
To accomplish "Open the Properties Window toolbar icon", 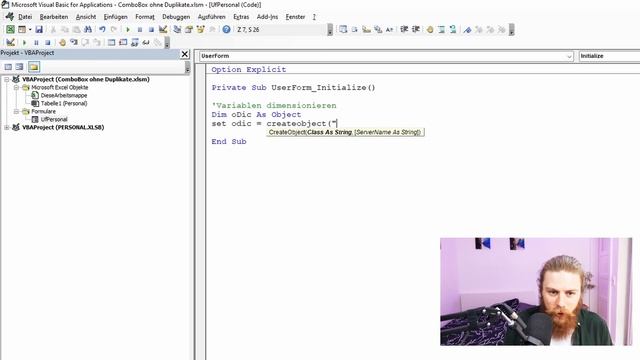I will point(189,29).
